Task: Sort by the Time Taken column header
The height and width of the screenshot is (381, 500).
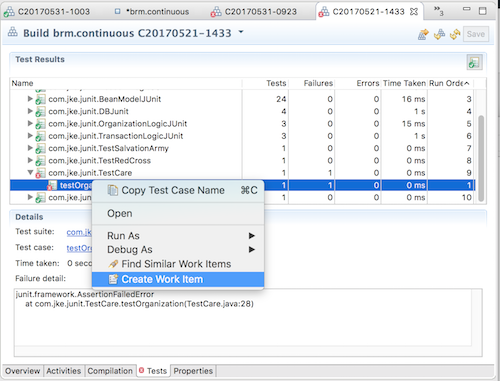Action: click(x=404, y=83)
